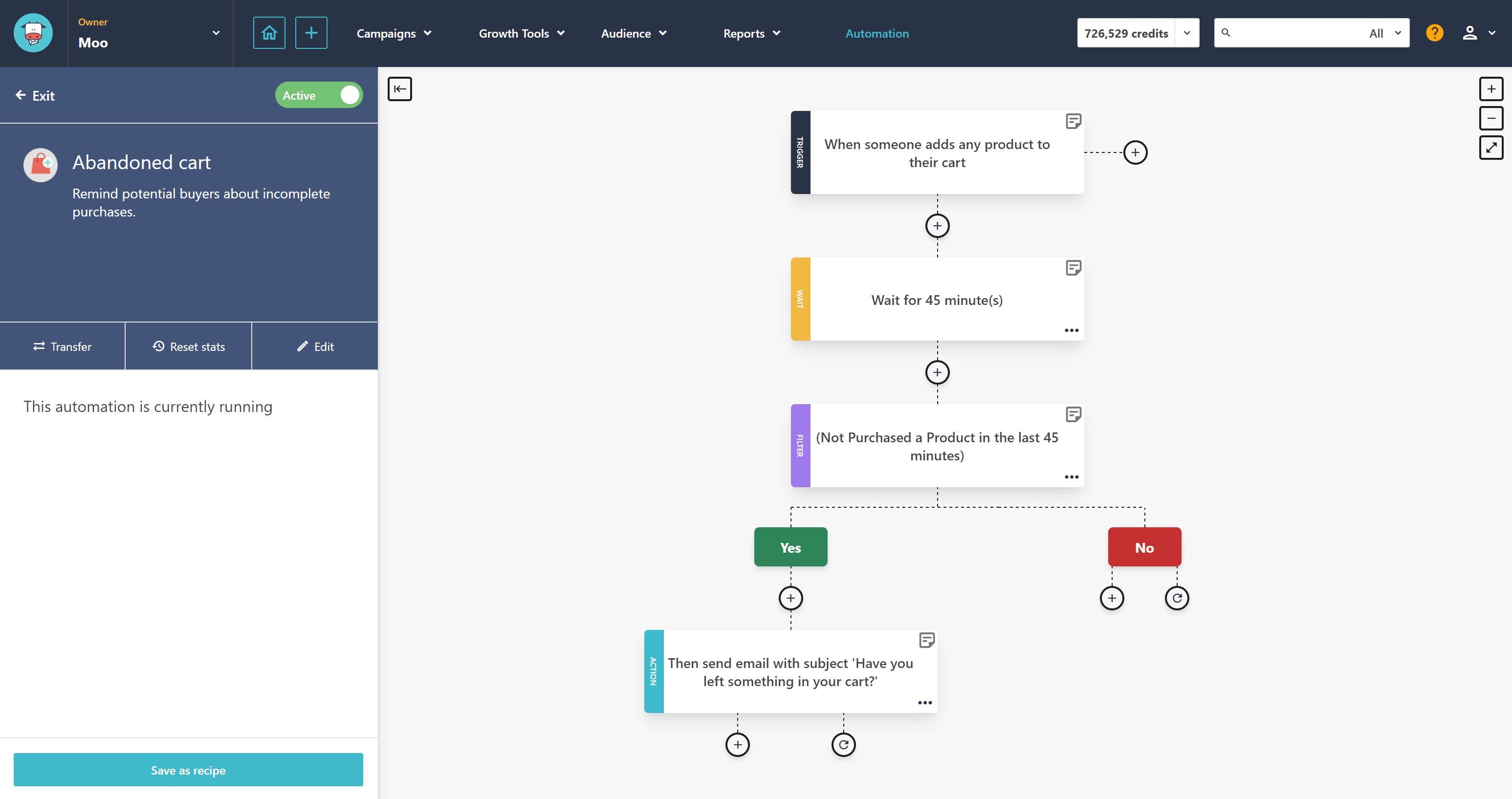Toggle the Active switch to deactivate automation
The image size is (1512, 799).
pos(348,94)
